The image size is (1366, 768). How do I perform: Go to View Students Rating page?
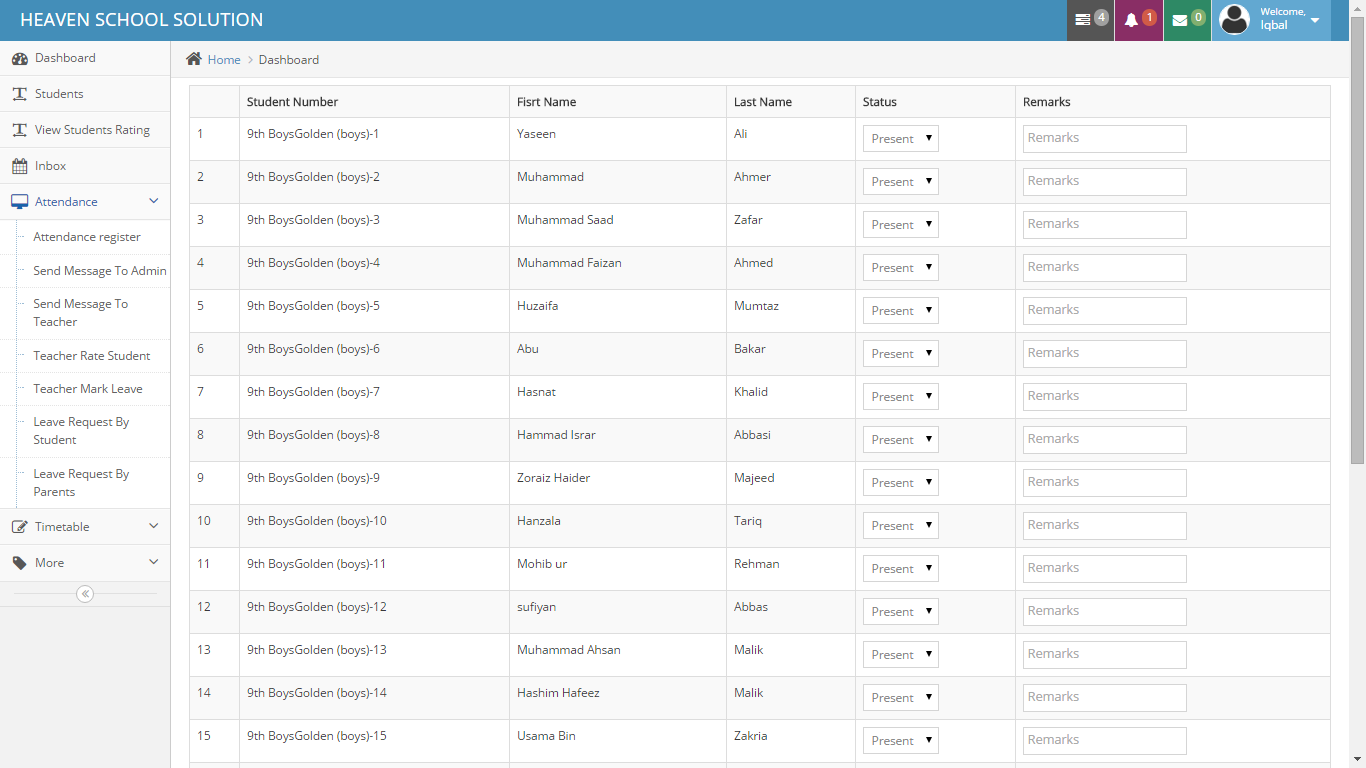coord(92,130)
